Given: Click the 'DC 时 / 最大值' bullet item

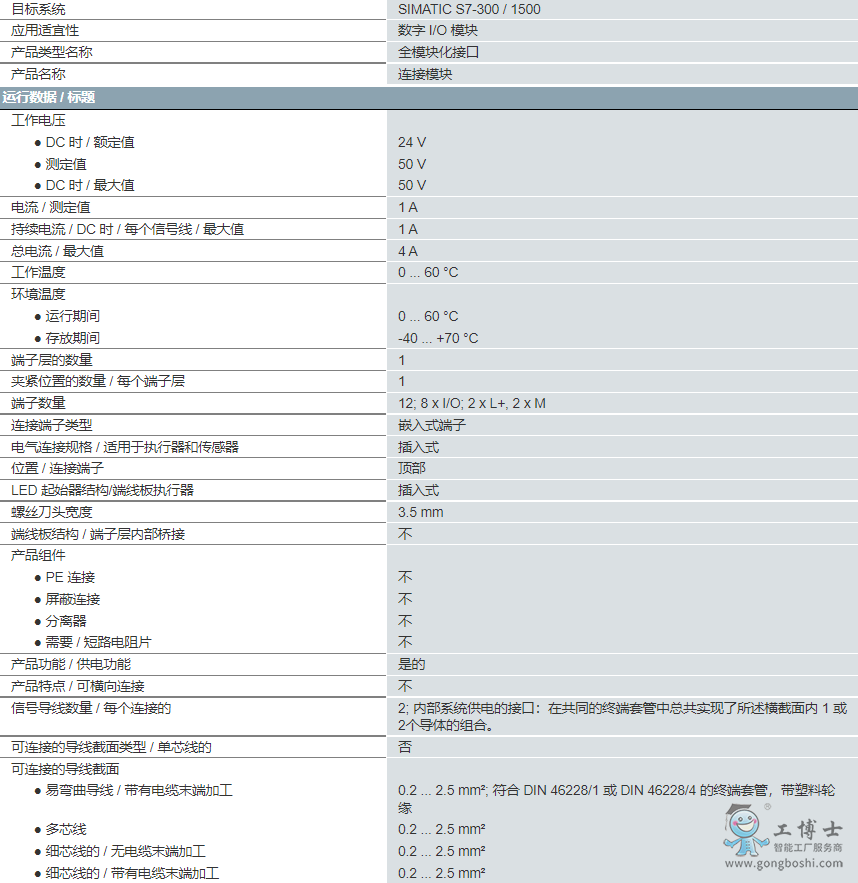Looking at the screenshot, I should click(x=90, y=185).
